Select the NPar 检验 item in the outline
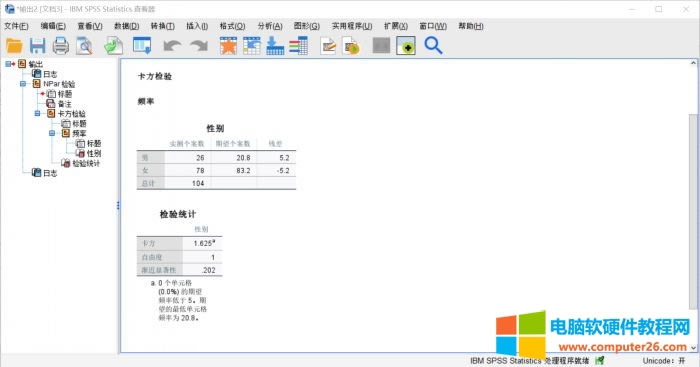The width and height of the screenshot is (700, 367). [x=59, y=84]
